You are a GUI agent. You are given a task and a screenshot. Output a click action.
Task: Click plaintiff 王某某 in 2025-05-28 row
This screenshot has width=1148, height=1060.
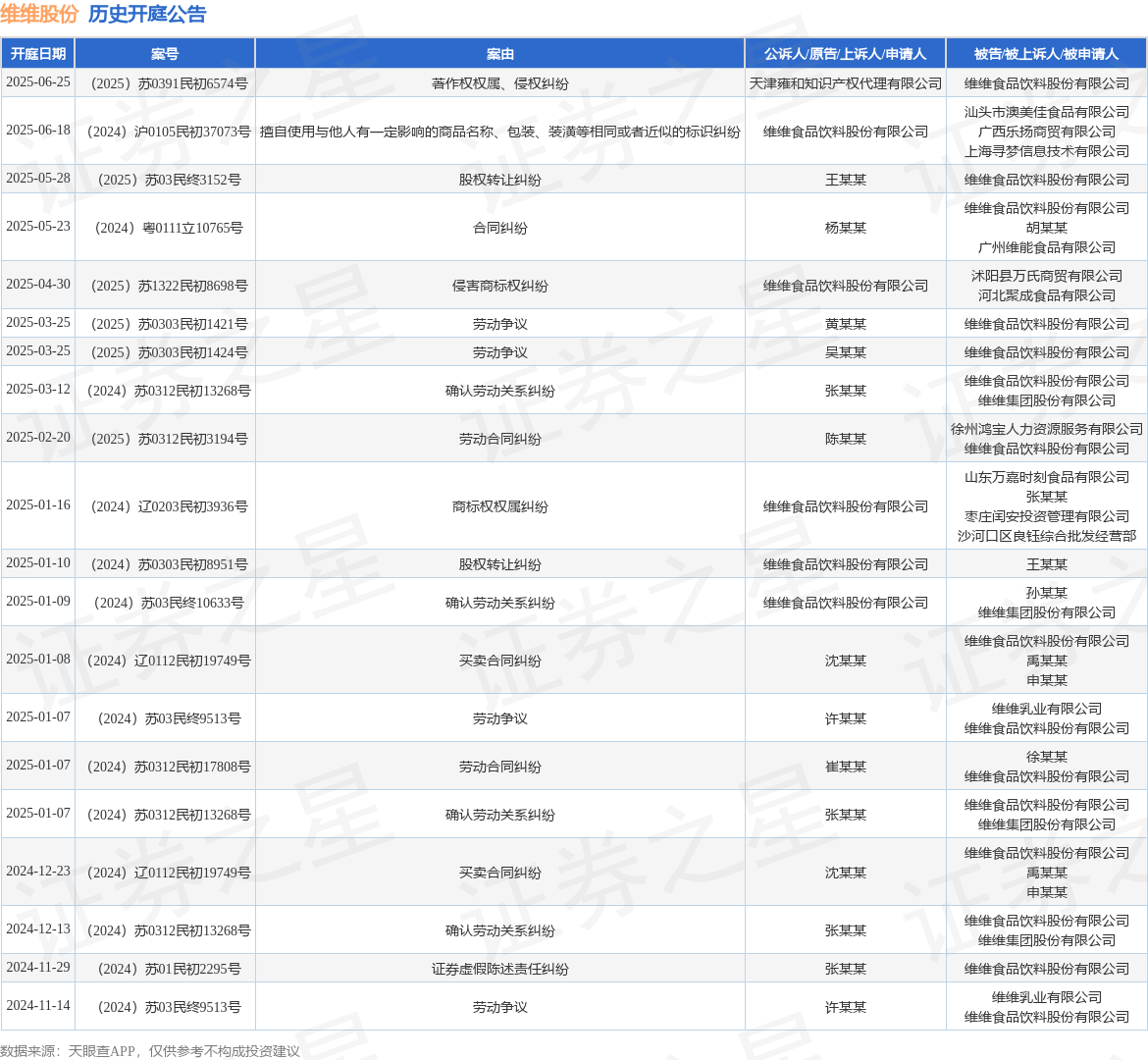click(846, 180)
